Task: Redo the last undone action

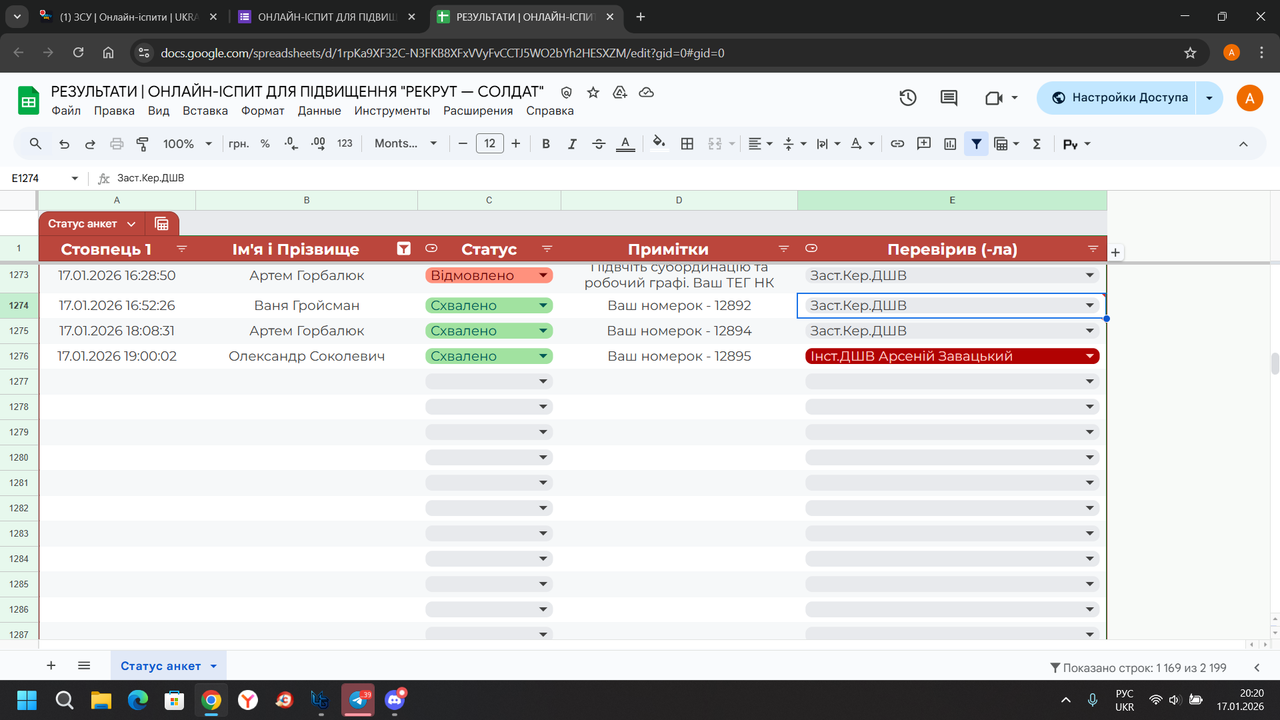Action: (x=90, y=144)
